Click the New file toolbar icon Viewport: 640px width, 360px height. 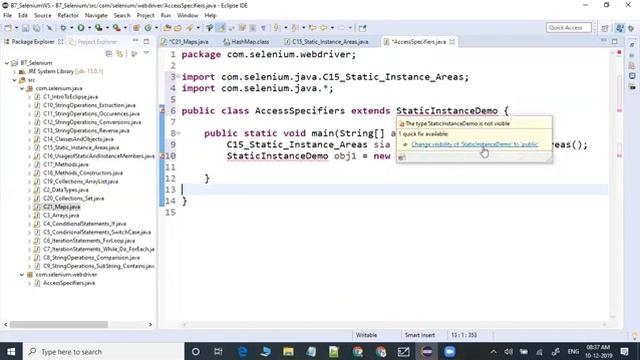tap(8, 28)
